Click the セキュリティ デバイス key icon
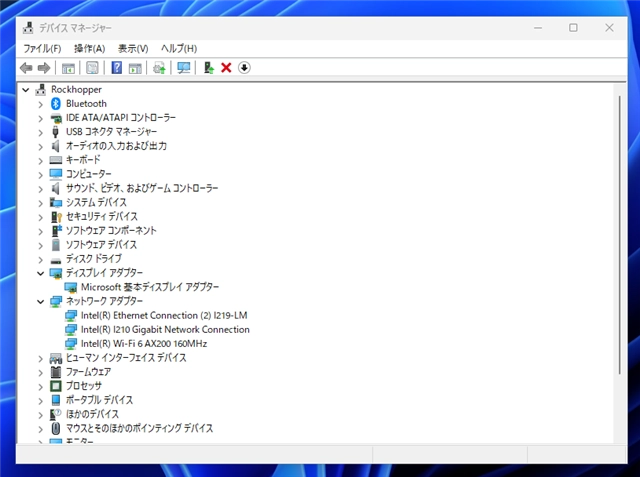Viewport: 640px width, 477px height. pos(56,217)
